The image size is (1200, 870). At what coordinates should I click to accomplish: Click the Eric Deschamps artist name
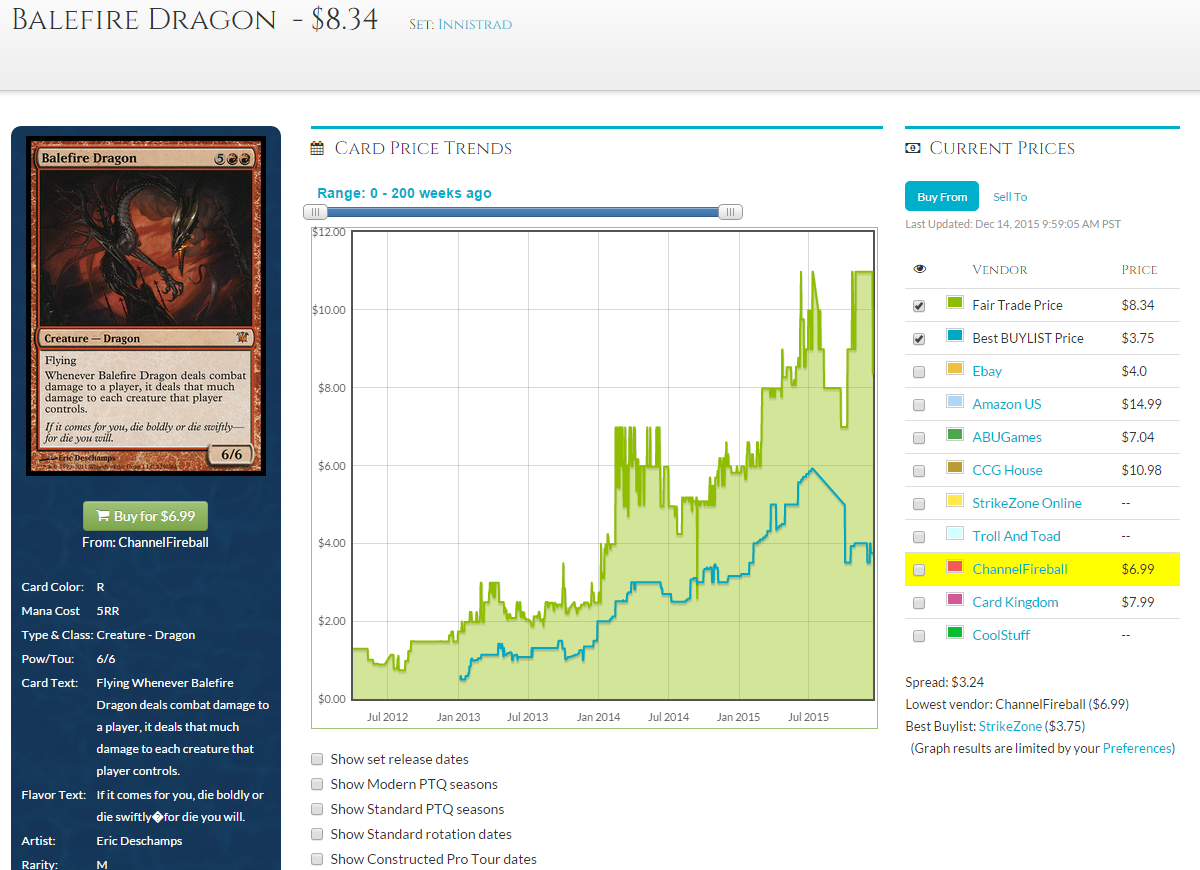point(139,841)
